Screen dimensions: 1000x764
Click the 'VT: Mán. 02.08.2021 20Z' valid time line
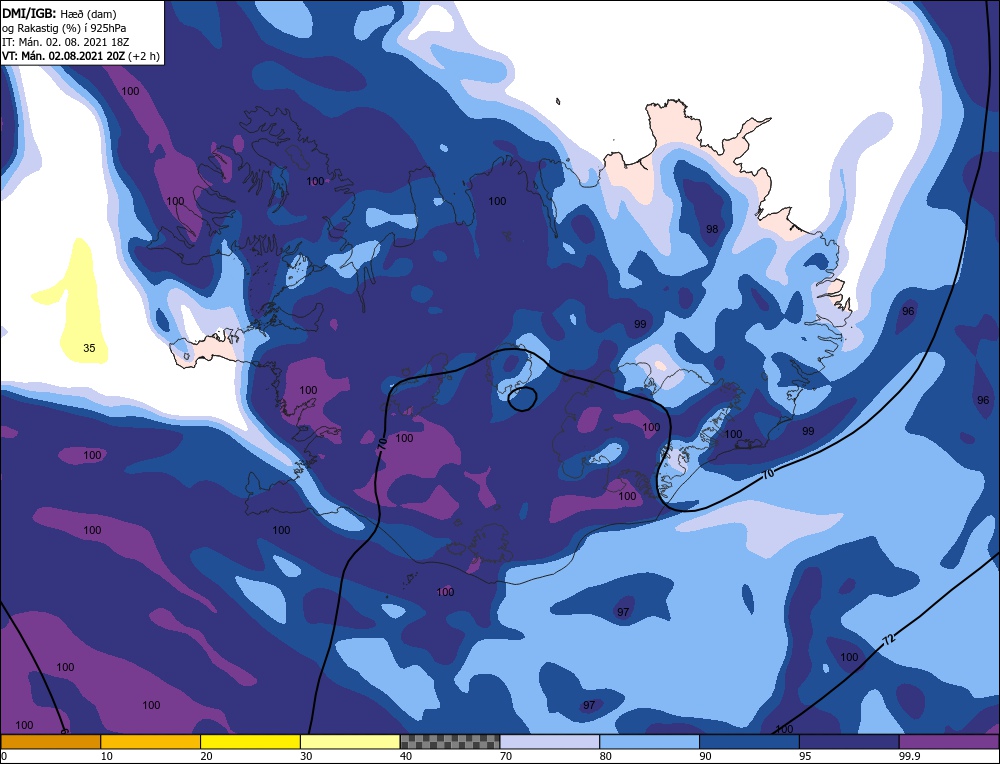(x=80, y=56)
